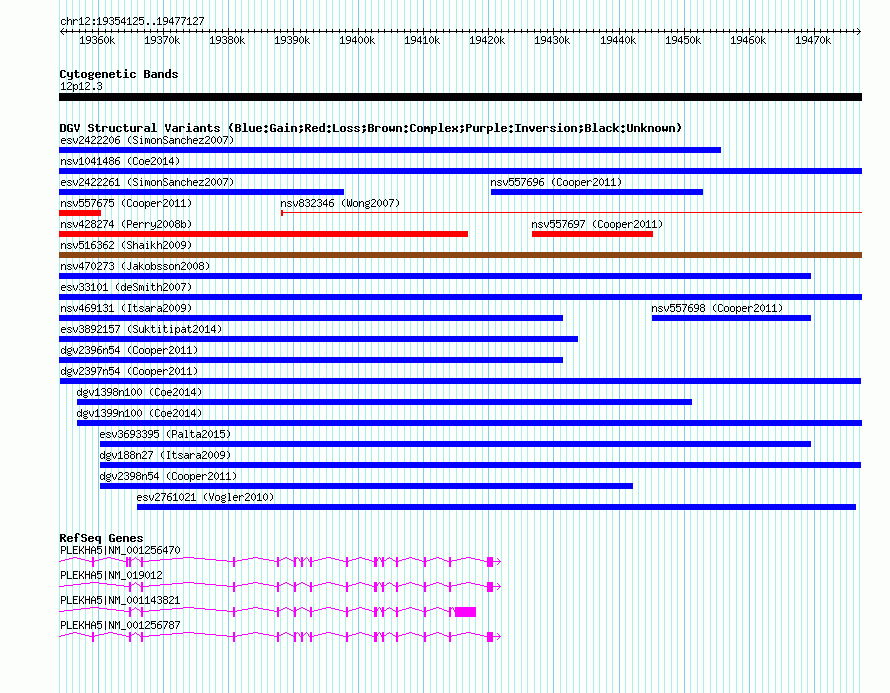The height and width of the screenshot is (693, 890).
Task: Click the nsv557675 (Cooper2011) label
Action: coord(126,203)
